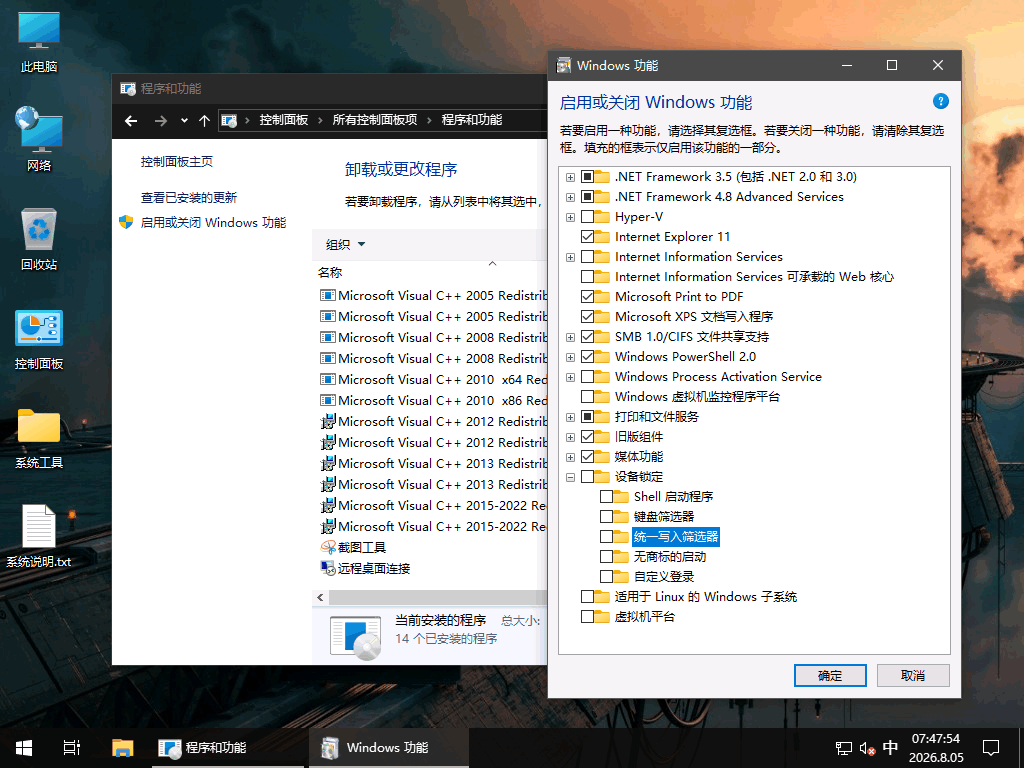Open recent locations dropdown in navigation bar
The image size is (1024, 768).
click(184, 120)
